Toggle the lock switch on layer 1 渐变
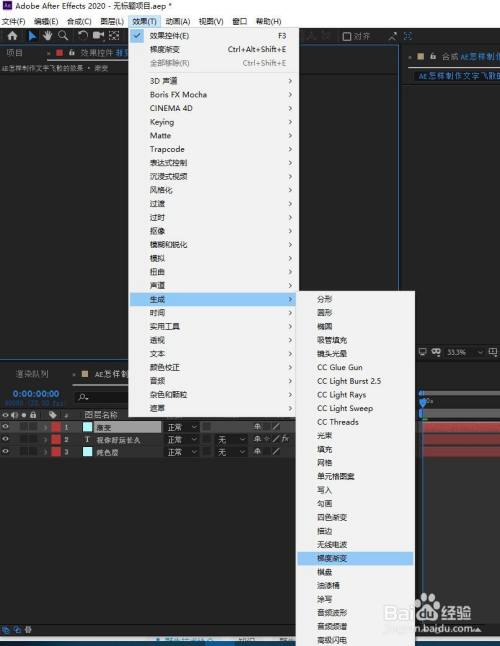The height and width of the screenshot is (646, 500). pos(33,427)
